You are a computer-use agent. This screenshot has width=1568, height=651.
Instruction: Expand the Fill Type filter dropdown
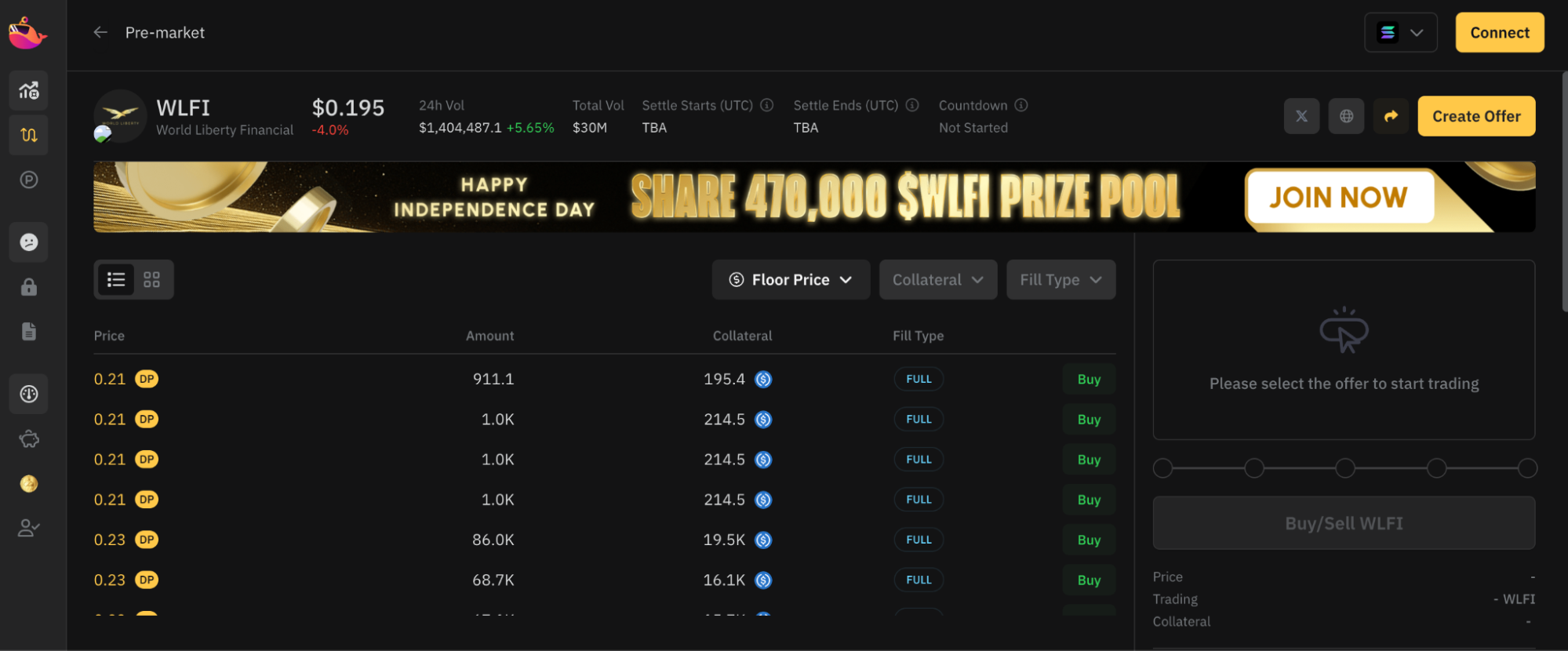(1061, 280)
